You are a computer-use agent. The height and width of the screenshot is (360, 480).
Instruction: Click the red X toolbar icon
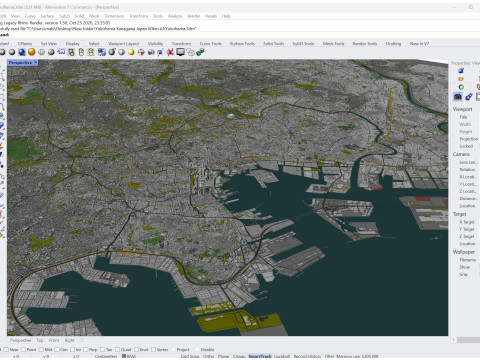[170, 52]
